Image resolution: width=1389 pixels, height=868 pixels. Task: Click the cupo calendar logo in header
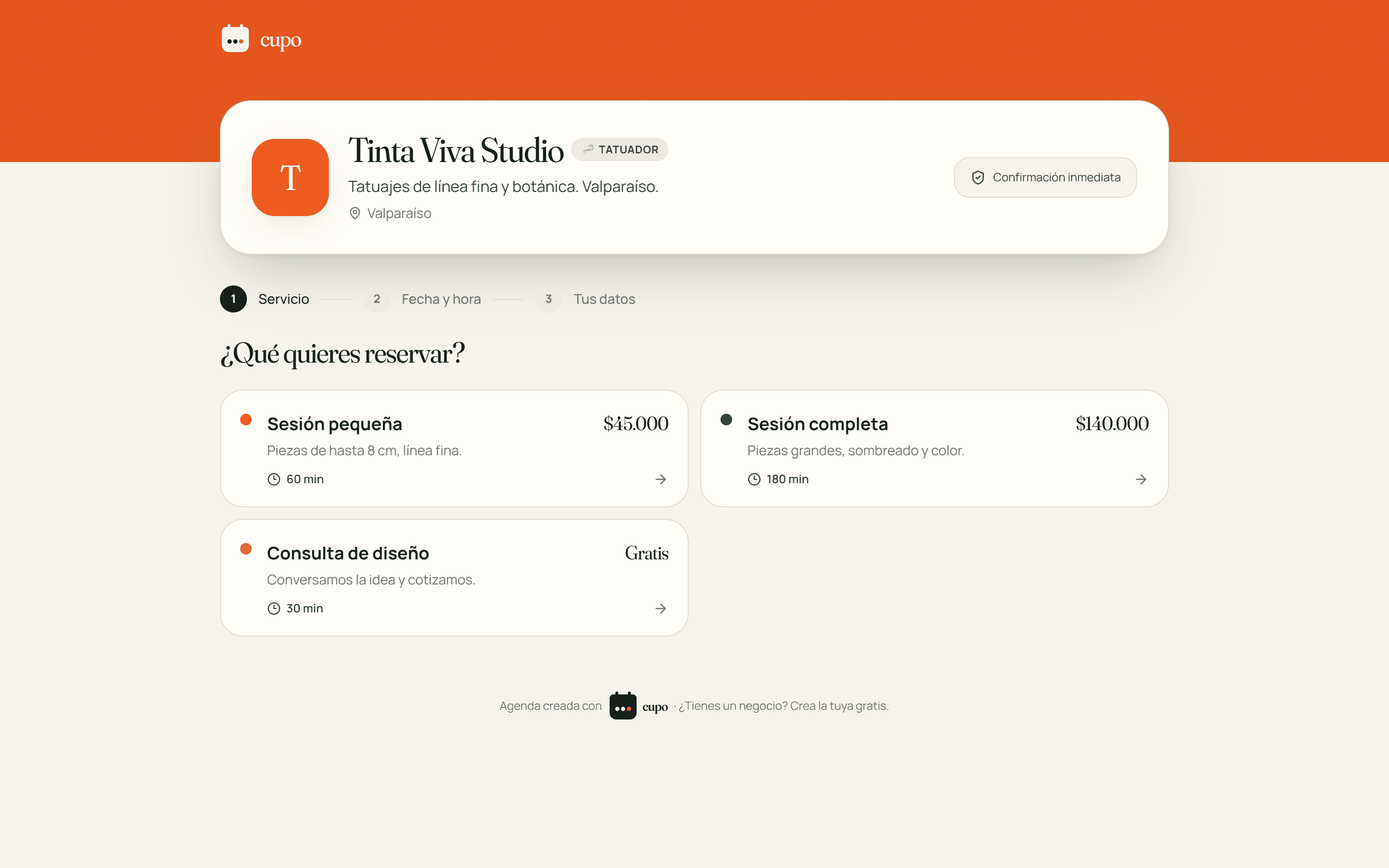235,39
